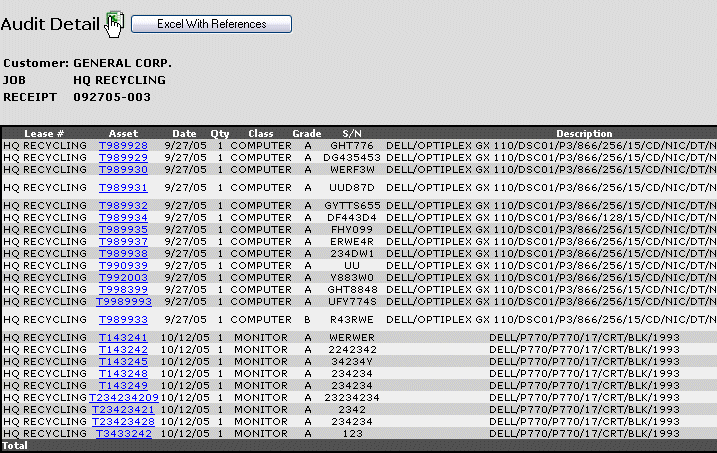Open asset link T998399
This screenshot has width=717, height=453.
point(123,290)
